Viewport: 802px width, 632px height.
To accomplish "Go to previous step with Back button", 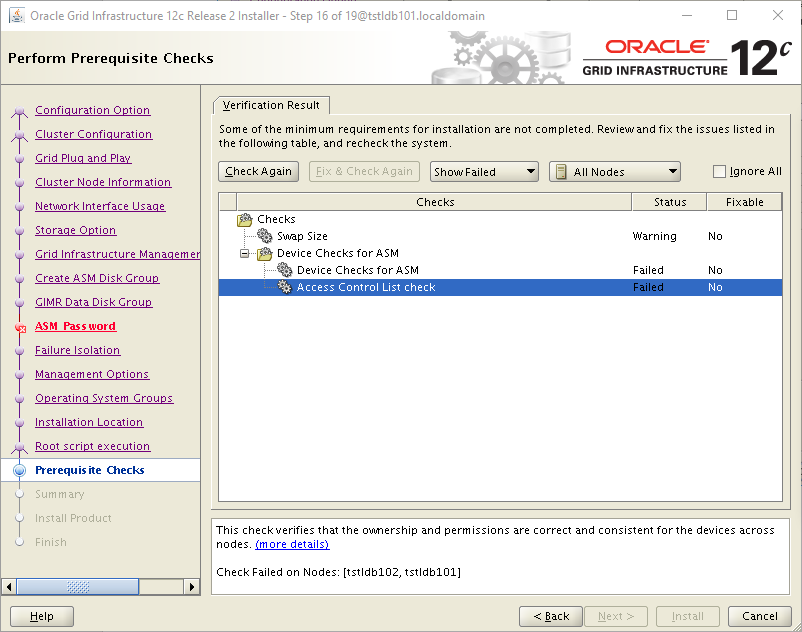I will coord(551,616).
